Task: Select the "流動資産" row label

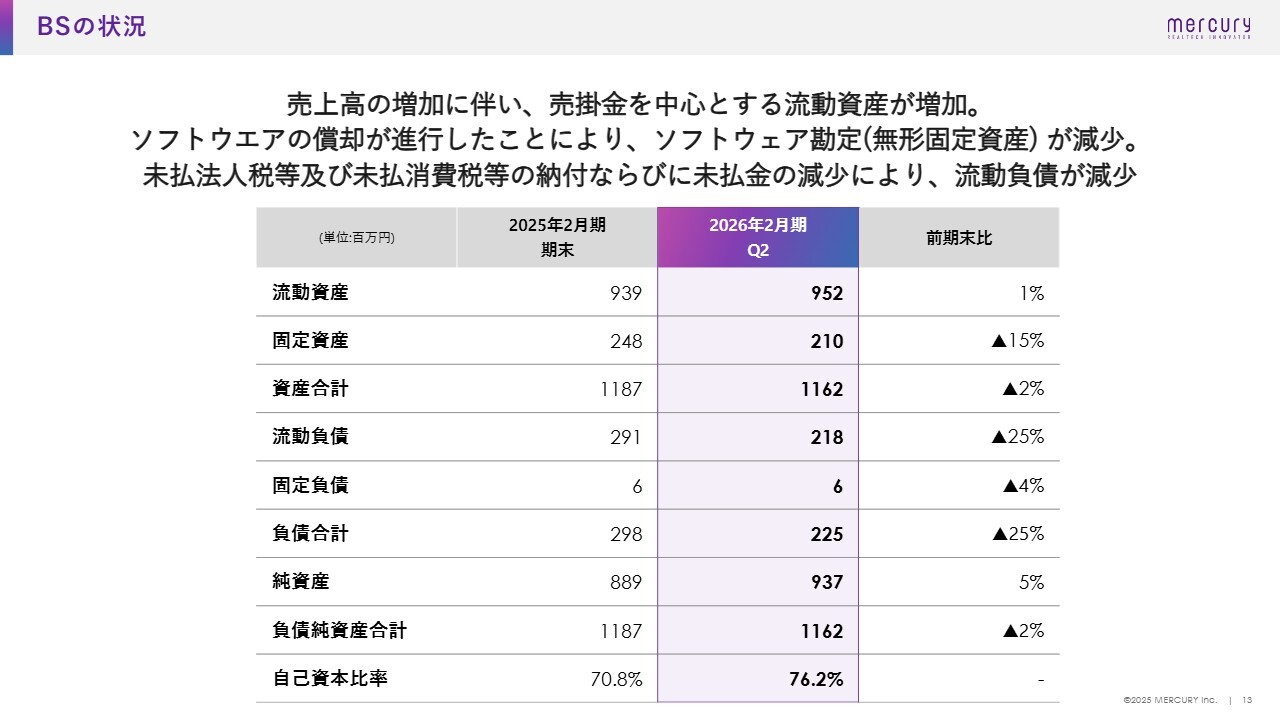Action: pyautogui.click(x=310, y=293)
